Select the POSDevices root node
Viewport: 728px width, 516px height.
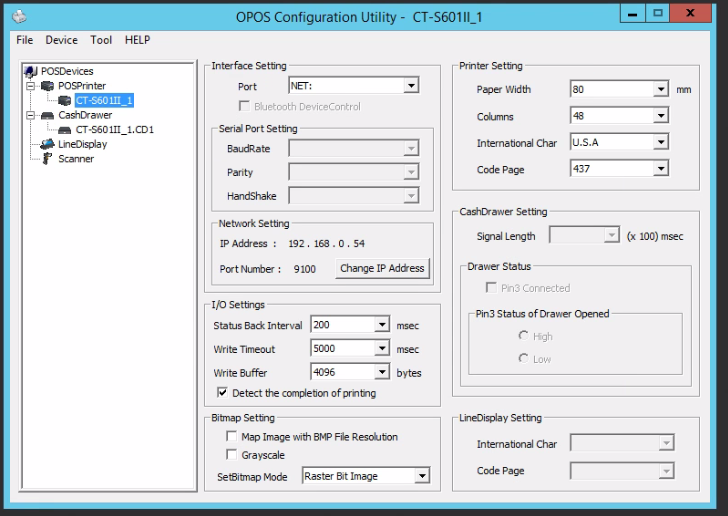[x=67, y=71]
